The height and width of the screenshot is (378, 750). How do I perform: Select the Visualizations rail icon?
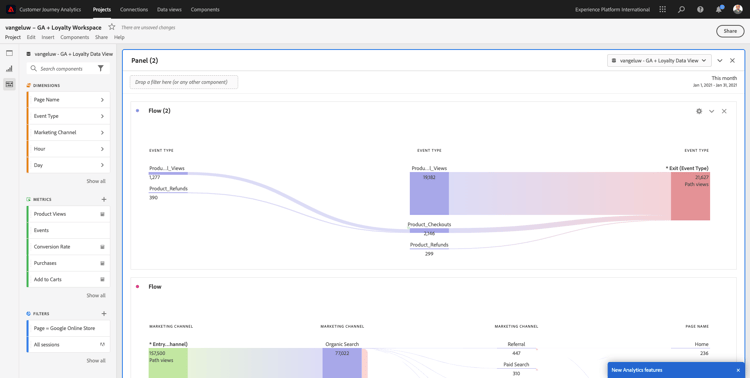point(9,68)
